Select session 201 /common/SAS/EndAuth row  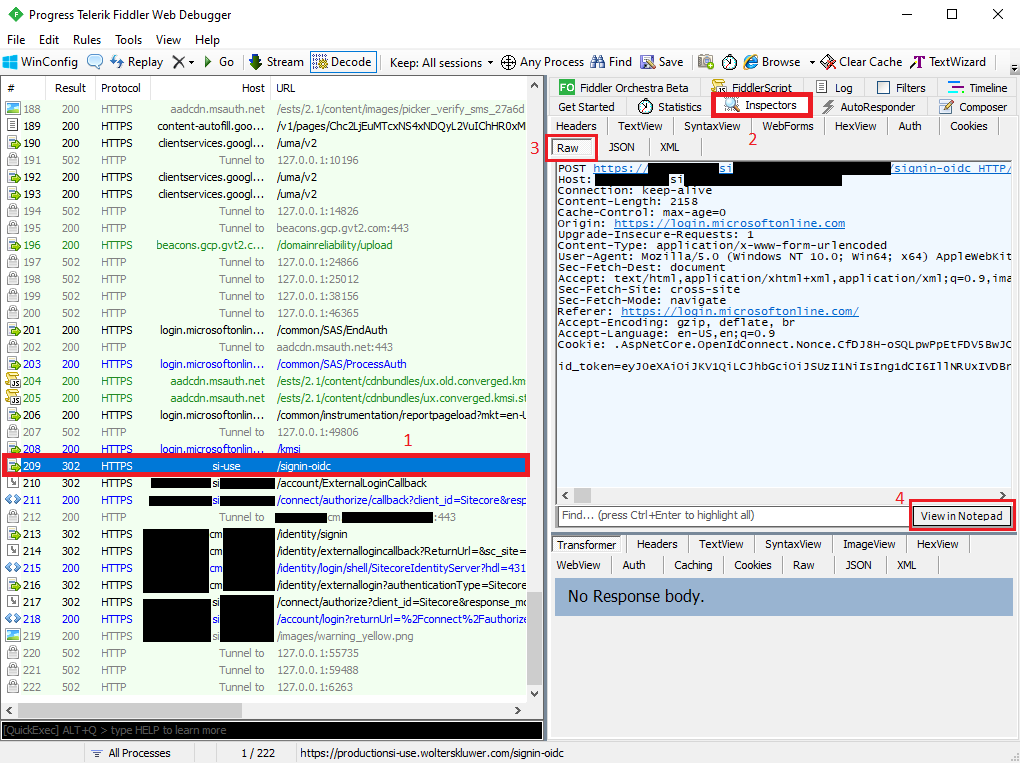click(x=265, y=330)
